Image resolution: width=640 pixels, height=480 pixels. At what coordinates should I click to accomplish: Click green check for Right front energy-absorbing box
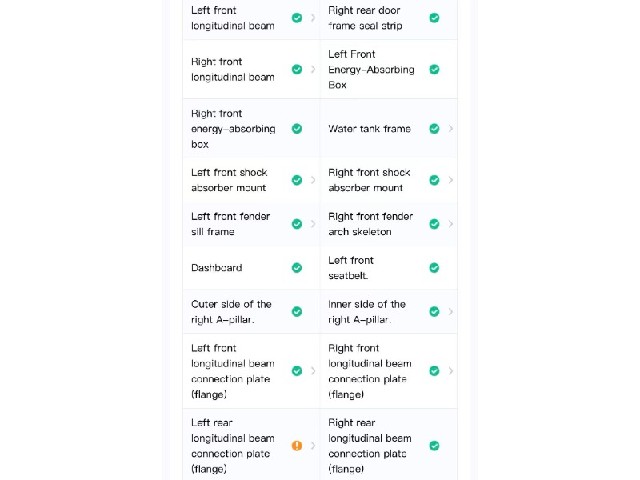coord(297,129)
